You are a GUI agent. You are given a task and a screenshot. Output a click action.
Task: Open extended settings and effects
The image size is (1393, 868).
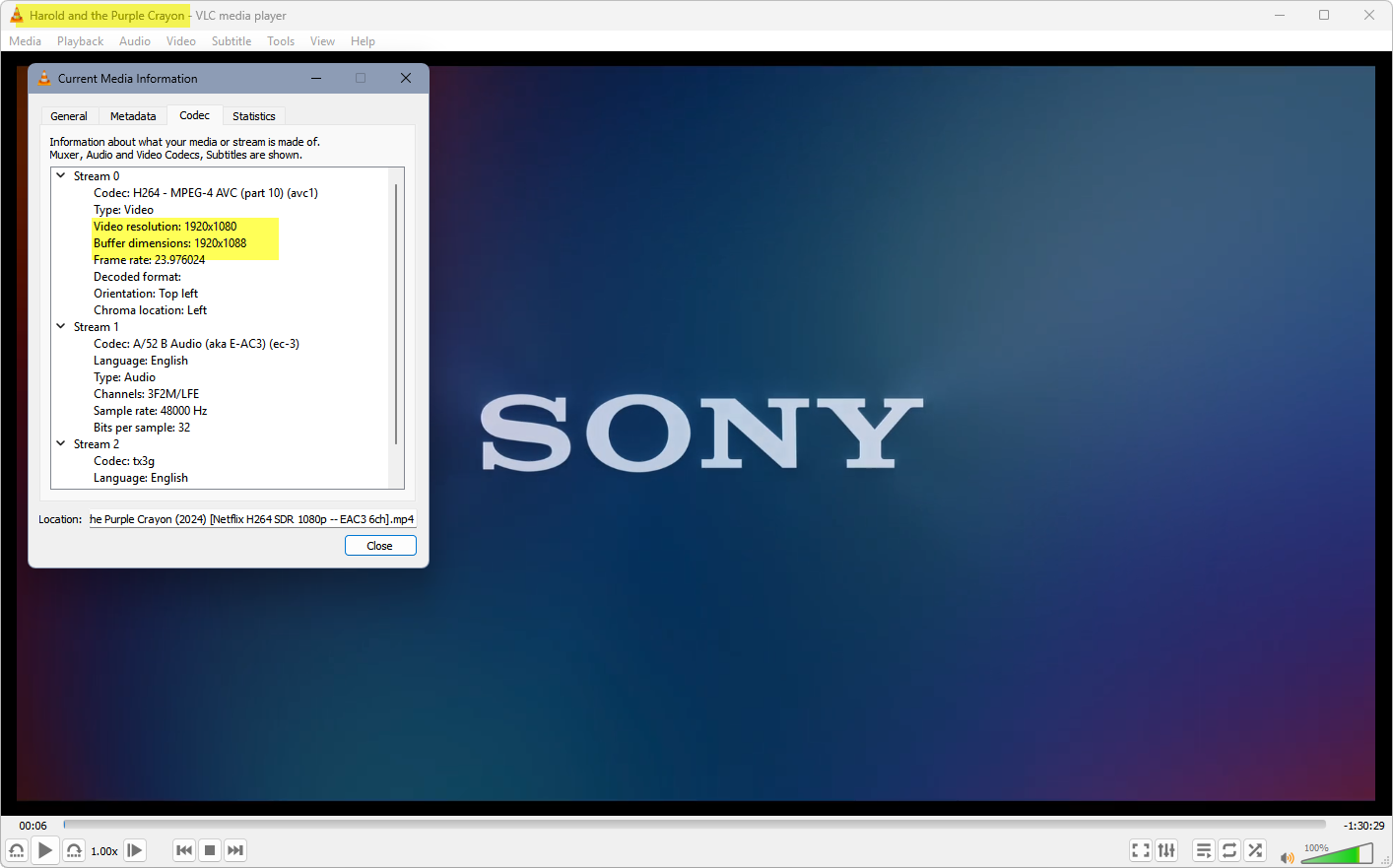coord(1166,850)
